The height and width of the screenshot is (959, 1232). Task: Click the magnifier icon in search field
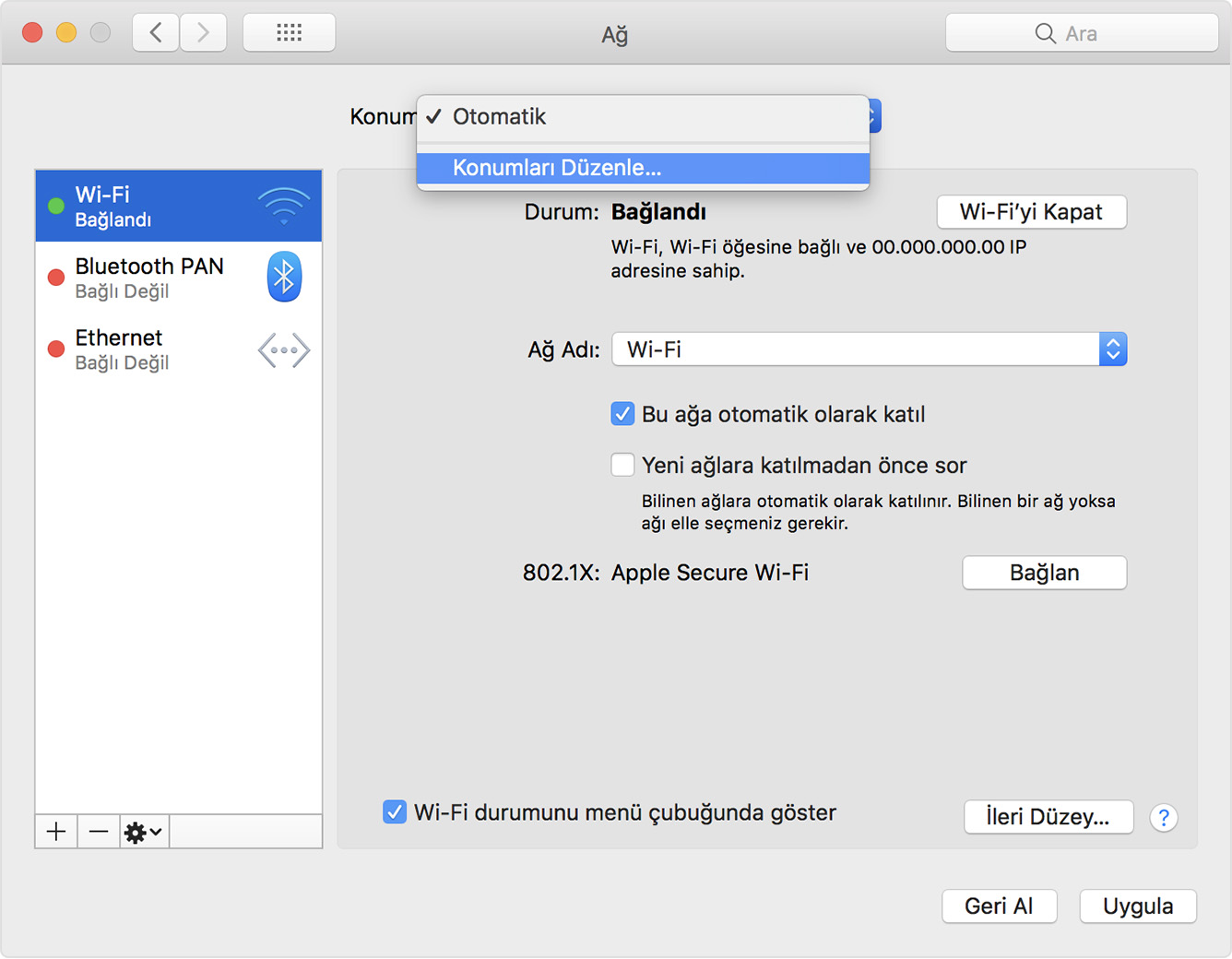(x=1045, y=34)
